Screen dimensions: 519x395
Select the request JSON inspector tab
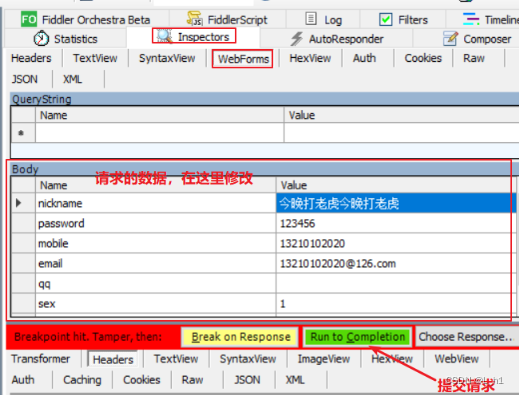(x=25, y=79)
